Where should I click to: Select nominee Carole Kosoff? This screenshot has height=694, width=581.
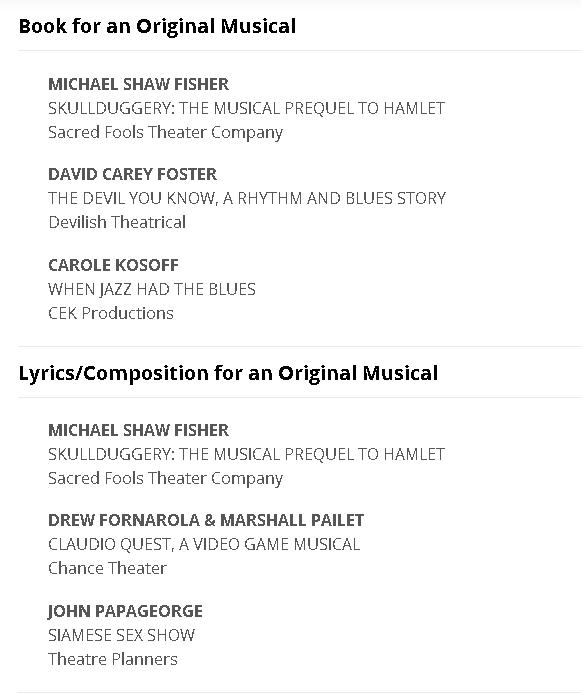[113, 265]
